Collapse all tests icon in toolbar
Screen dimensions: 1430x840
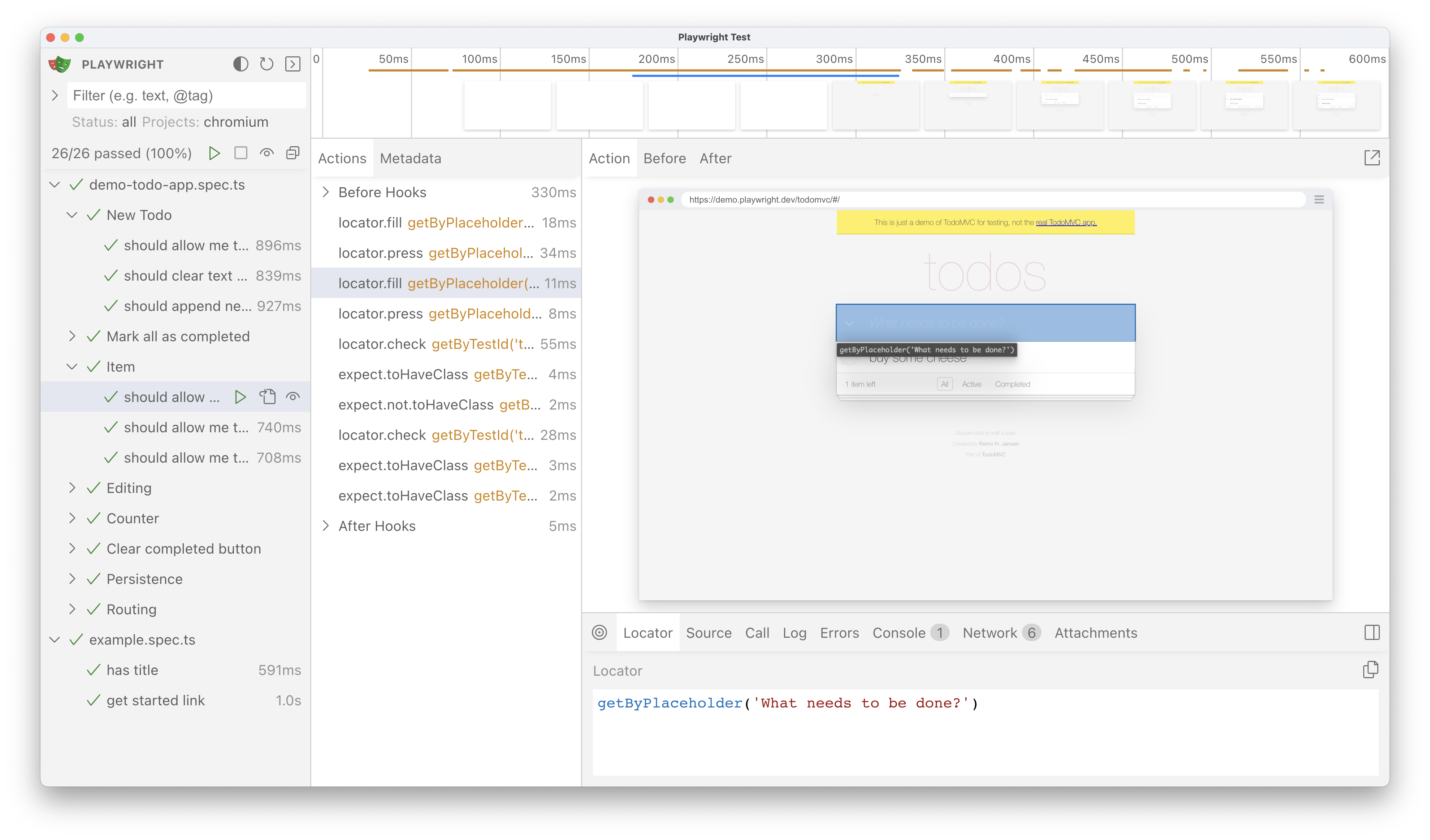click(x=293, y=153)
